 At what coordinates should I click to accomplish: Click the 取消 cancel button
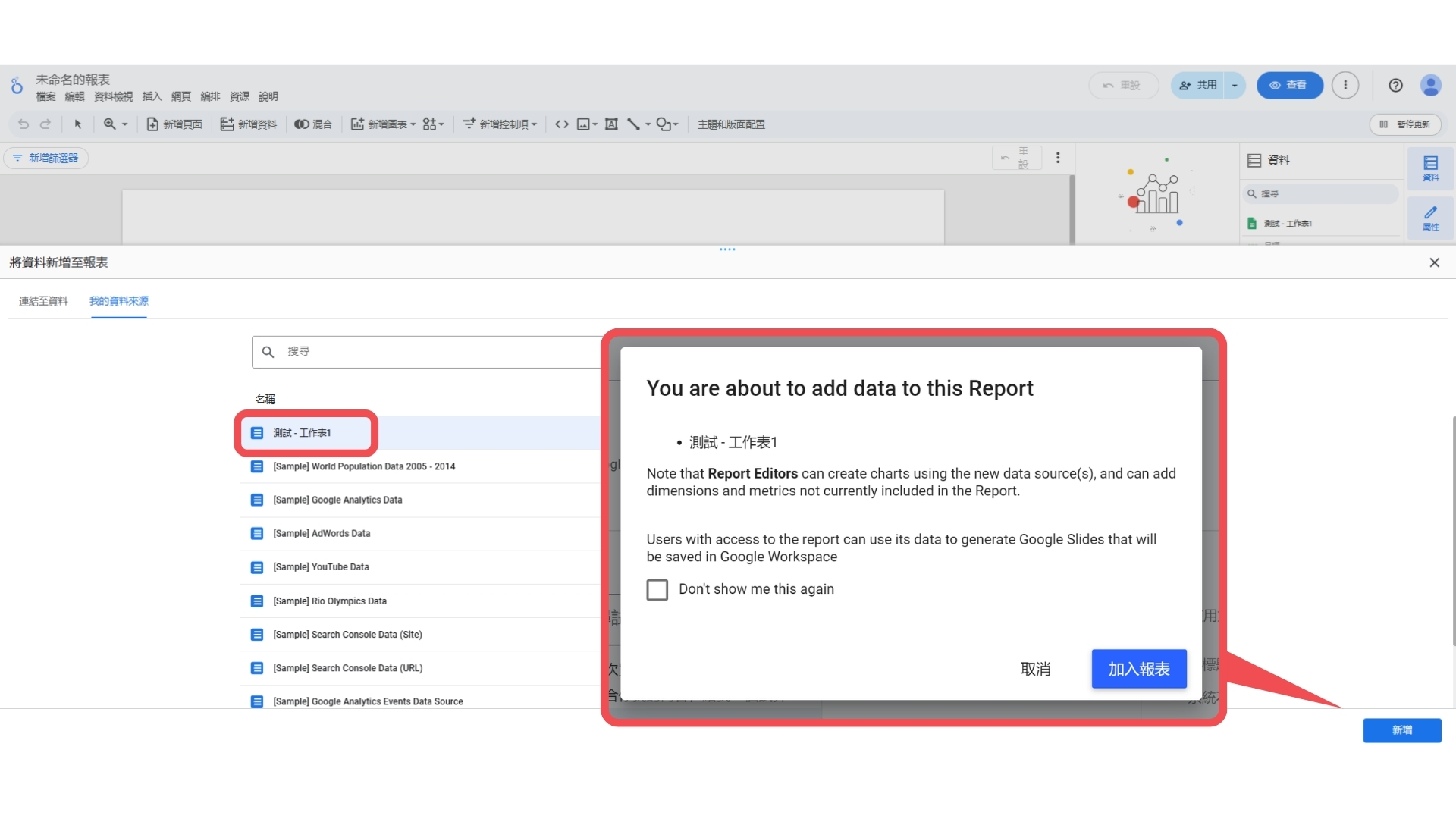pos(1035,669)
